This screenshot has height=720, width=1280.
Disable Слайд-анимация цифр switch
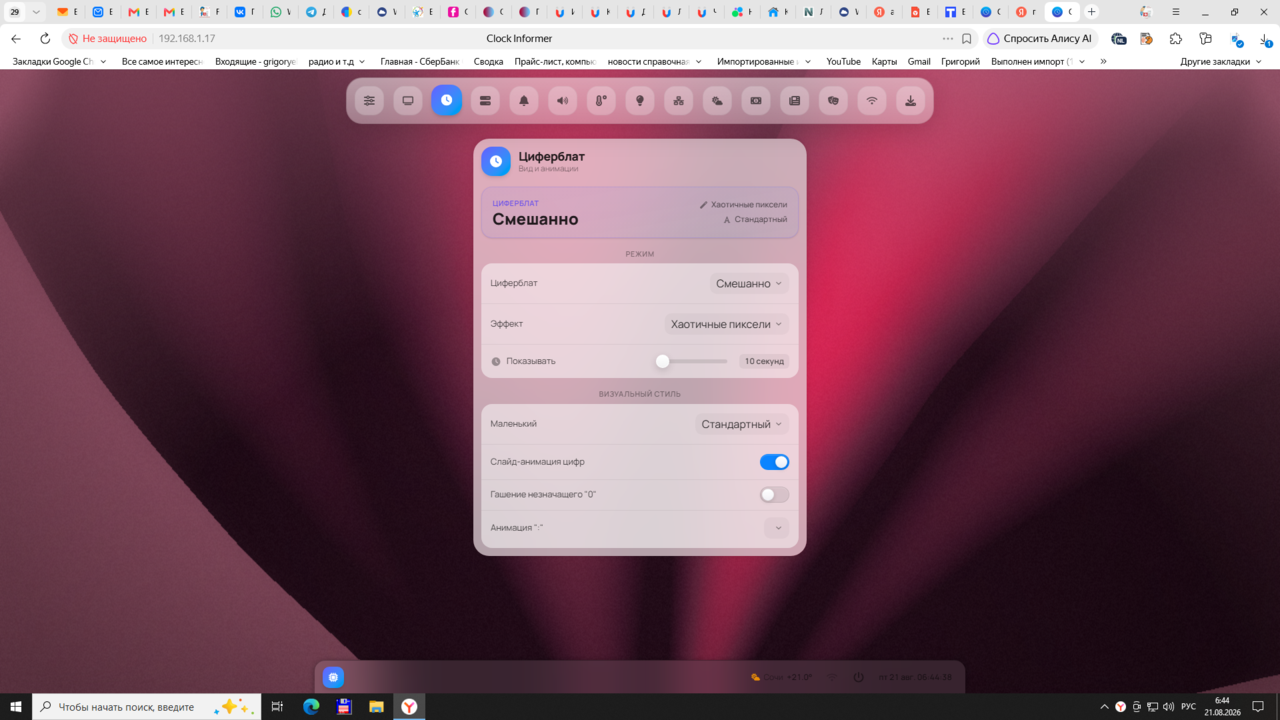pos(775,462)
